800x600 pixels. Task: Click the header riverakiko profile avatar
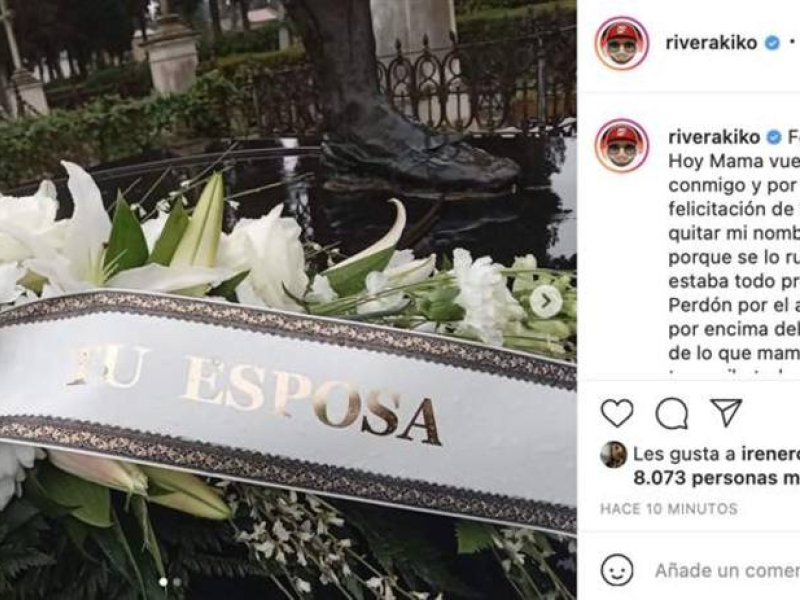click(621, 43)
